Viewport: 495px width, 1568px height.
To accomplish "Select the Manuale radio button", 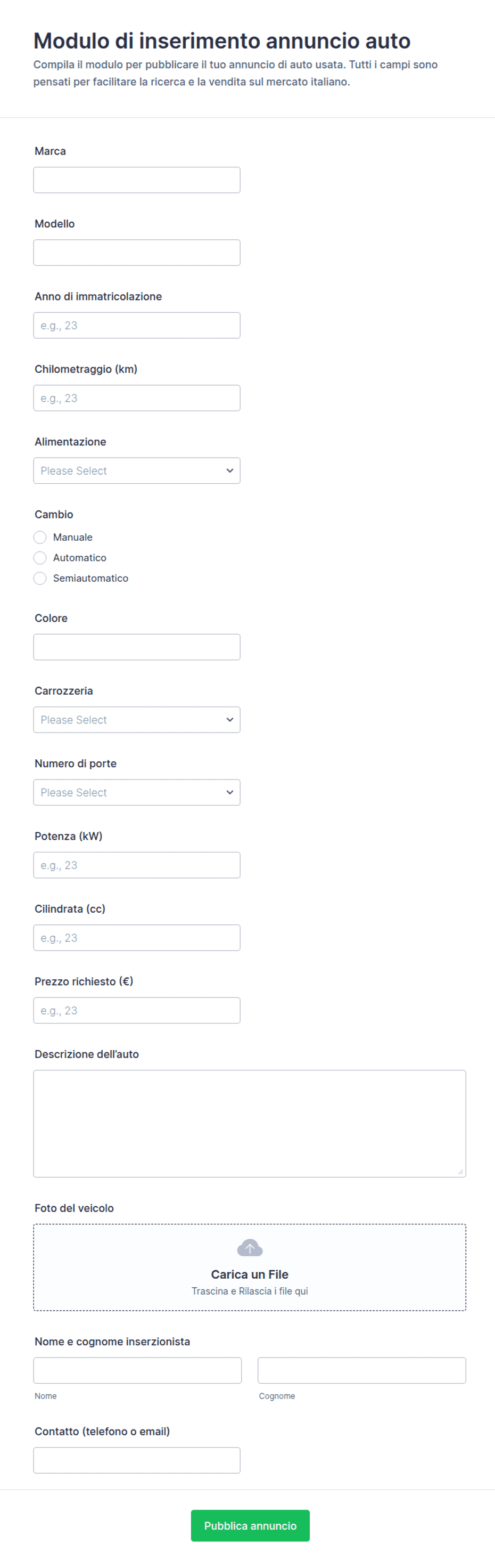I will coord(40,537).
